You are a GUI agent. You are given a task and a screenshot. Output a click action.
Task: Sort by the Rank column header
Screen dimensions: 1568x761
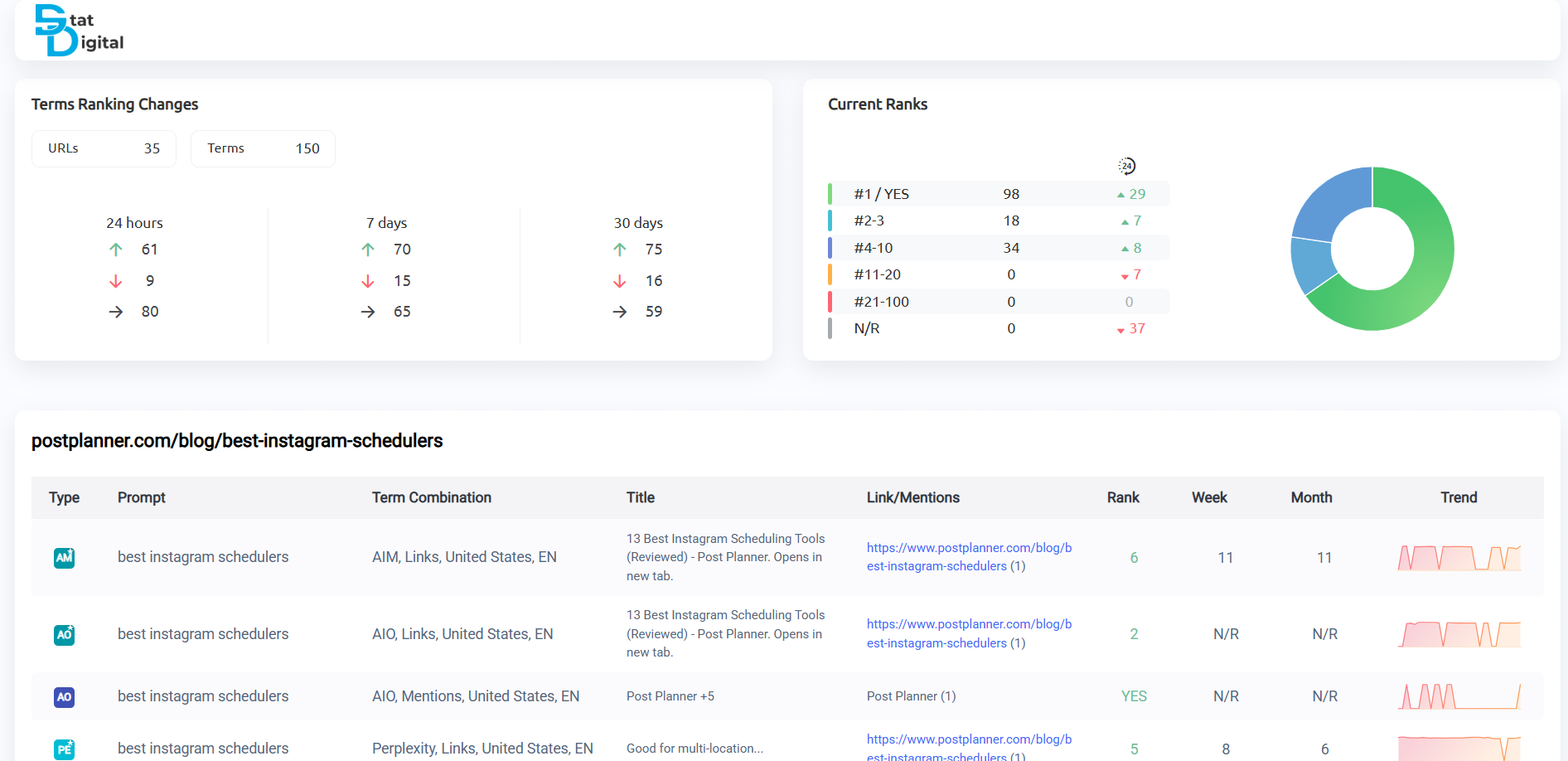coord(1123,497)
